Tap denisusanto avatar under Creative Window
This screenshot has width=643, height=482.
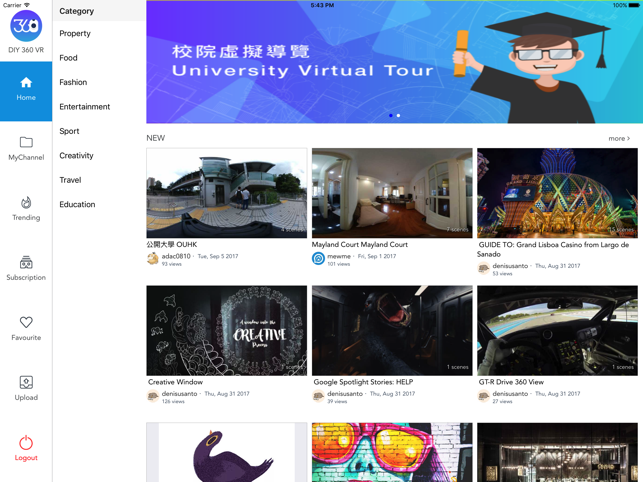(x=153, y=396)
